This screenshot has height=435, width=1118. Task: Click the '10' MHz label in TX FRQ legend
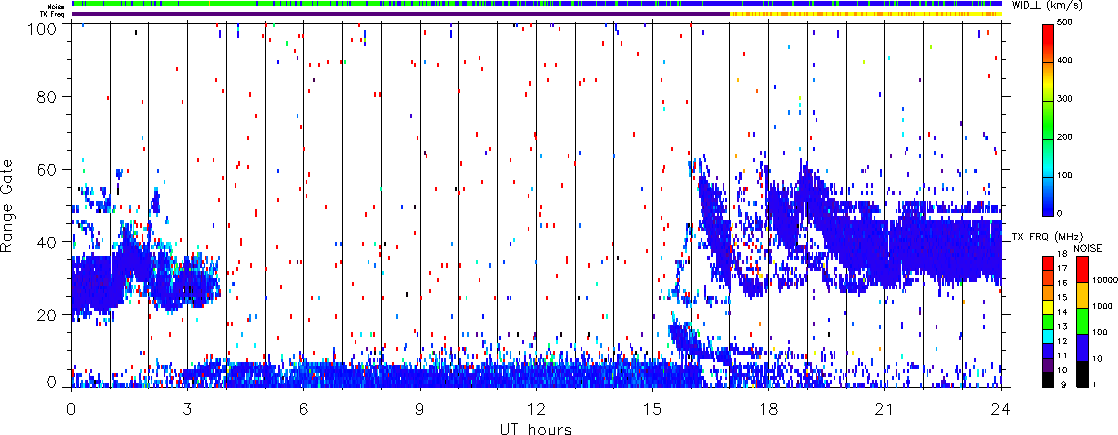click(1062, 370)
